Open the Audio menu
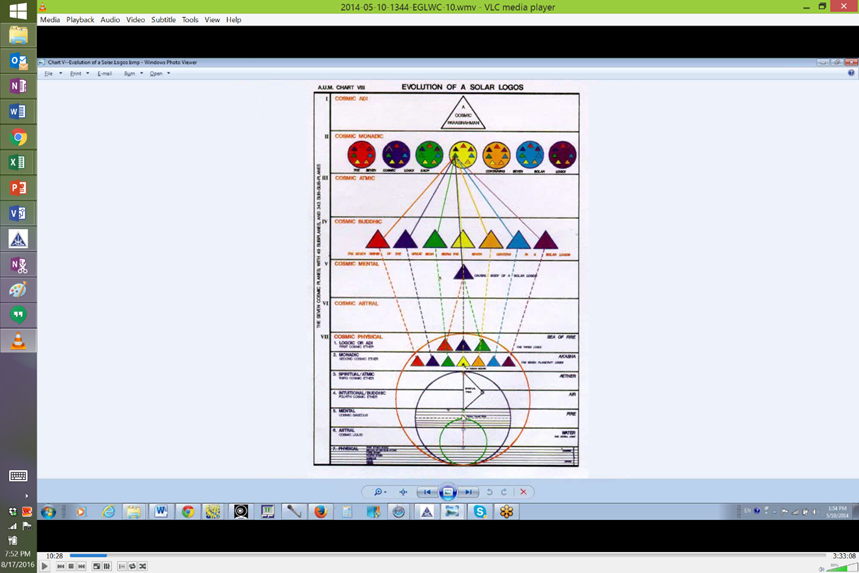This screenshot has height=573, width=859. 110,20
